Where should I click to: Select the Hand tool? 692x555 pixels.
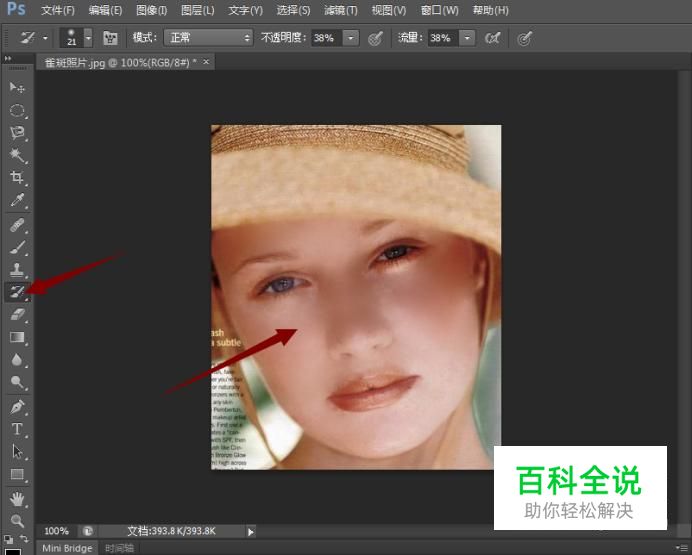17,498
